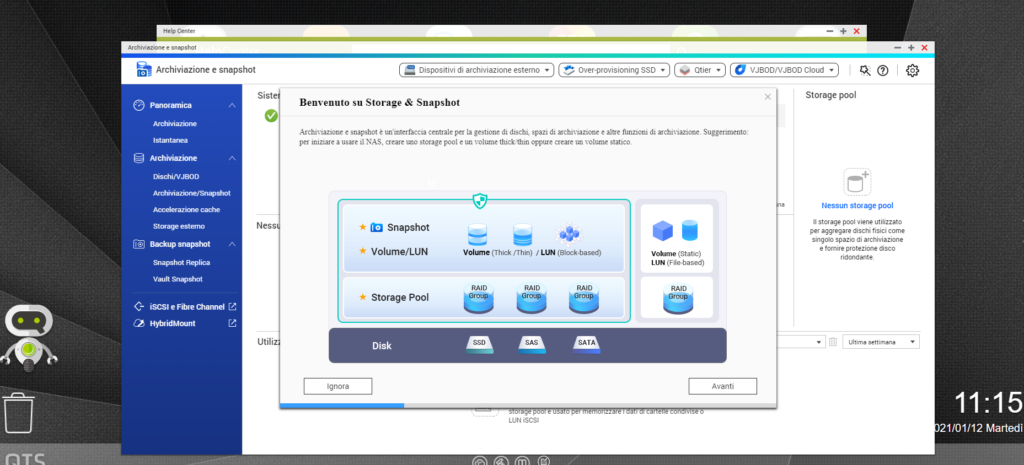Click the Benvenuto su Storage & Snapshot title

(x=379, y=103)
